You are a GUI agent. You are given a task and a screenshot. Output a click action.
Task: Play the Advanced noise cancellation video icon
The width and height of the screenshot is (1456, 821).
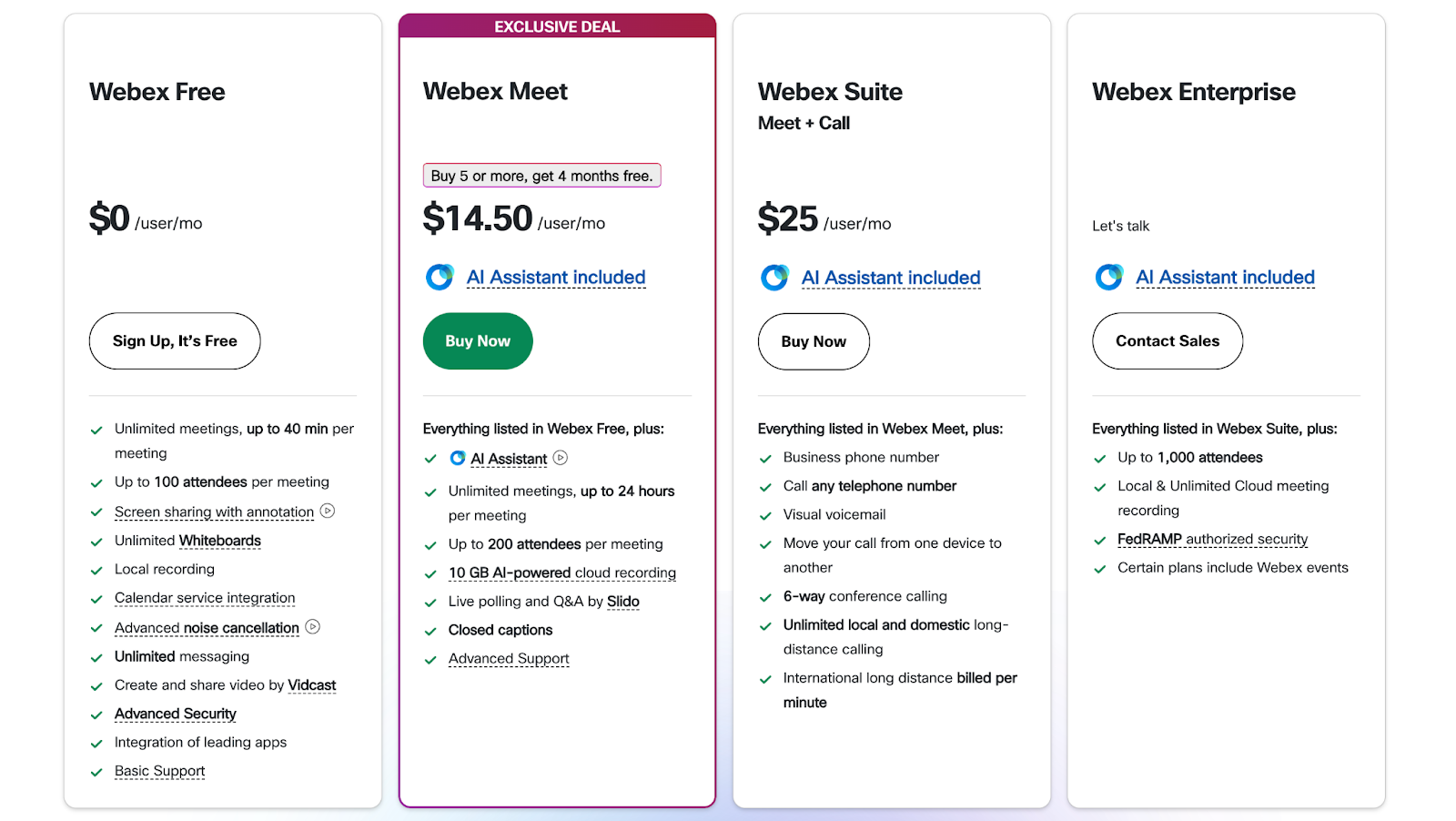click(312, 627)
